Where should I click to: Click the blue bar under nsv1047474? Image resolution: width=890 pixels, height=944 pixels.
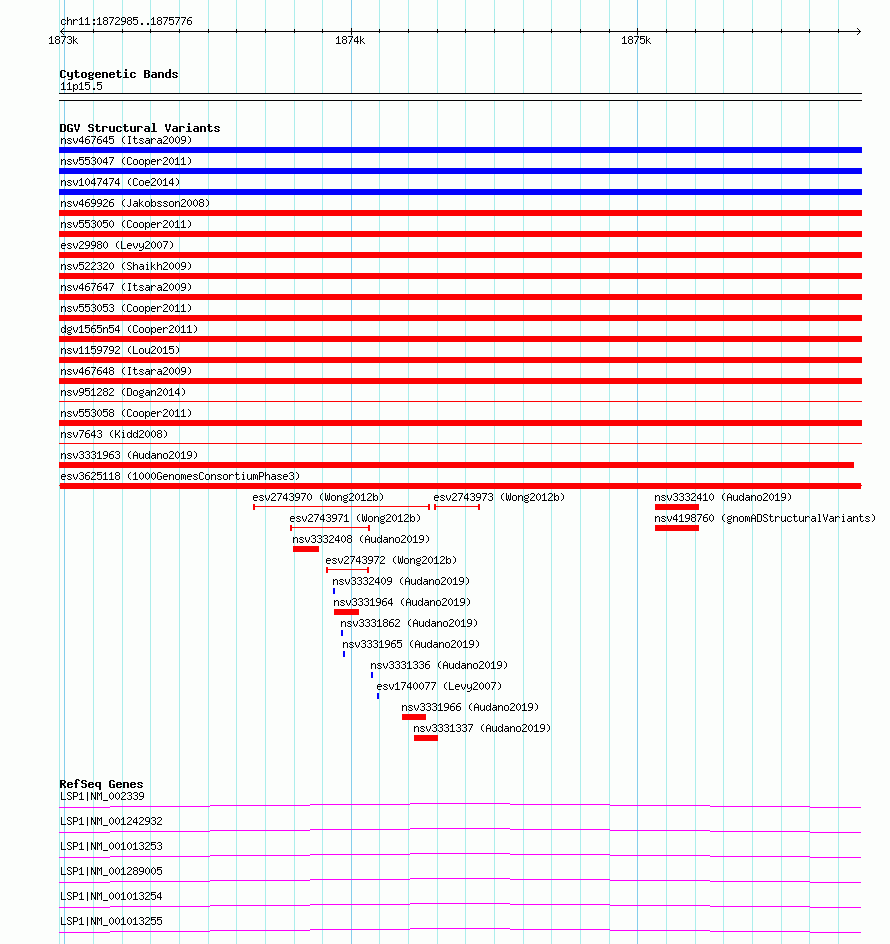click(461, 192)
